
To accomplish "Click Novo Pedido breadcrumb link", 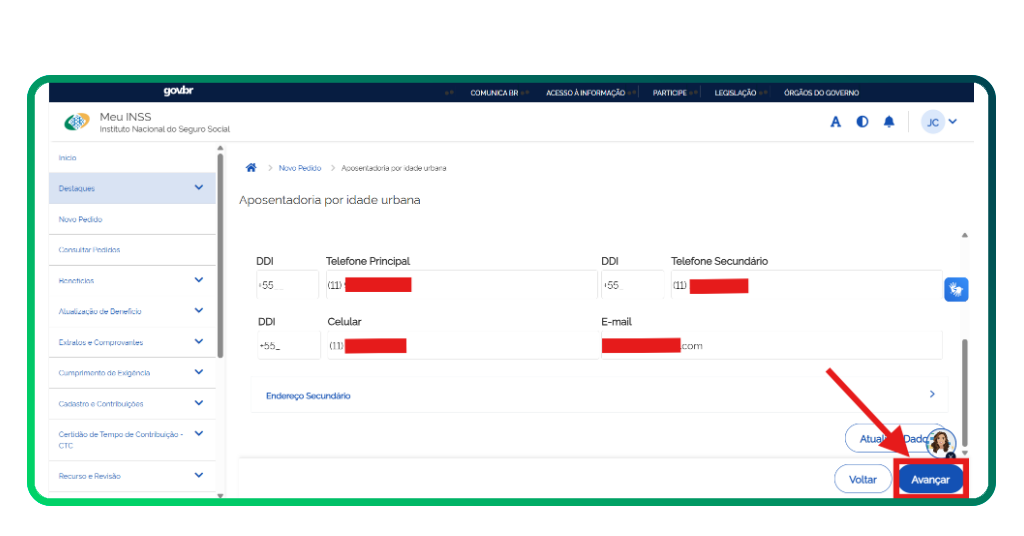I will tap(299, 168).
